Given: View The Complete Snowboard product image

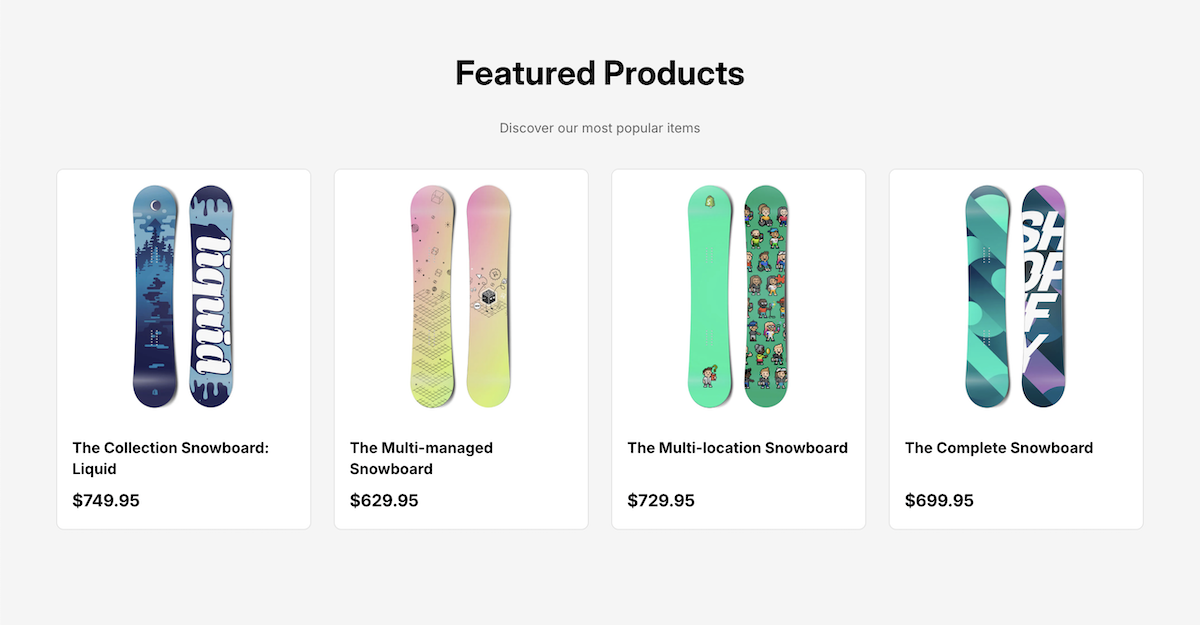Looking at the screenshot, I should click(1016, 295).
